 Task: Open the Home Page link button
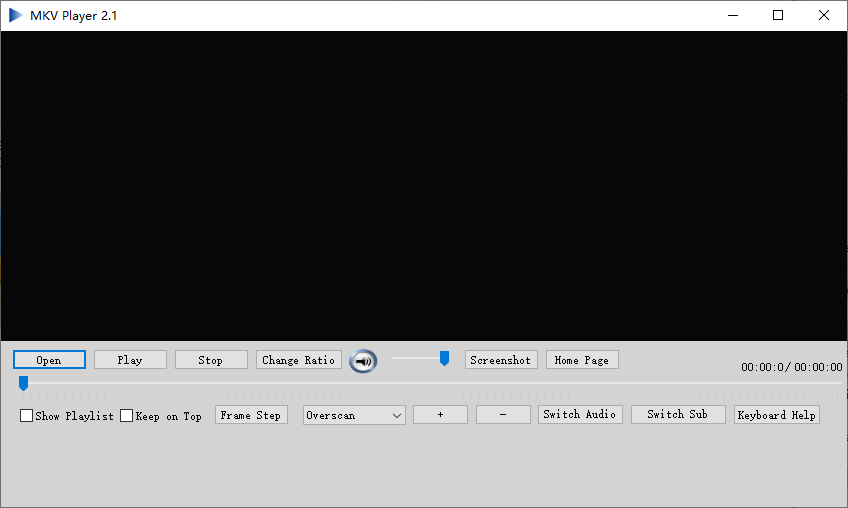(582, 360)
